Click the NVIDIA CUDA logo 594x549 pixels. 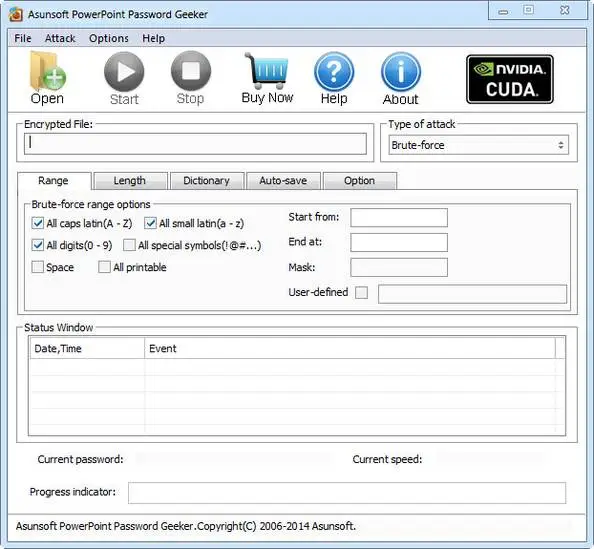pos(510,79)
